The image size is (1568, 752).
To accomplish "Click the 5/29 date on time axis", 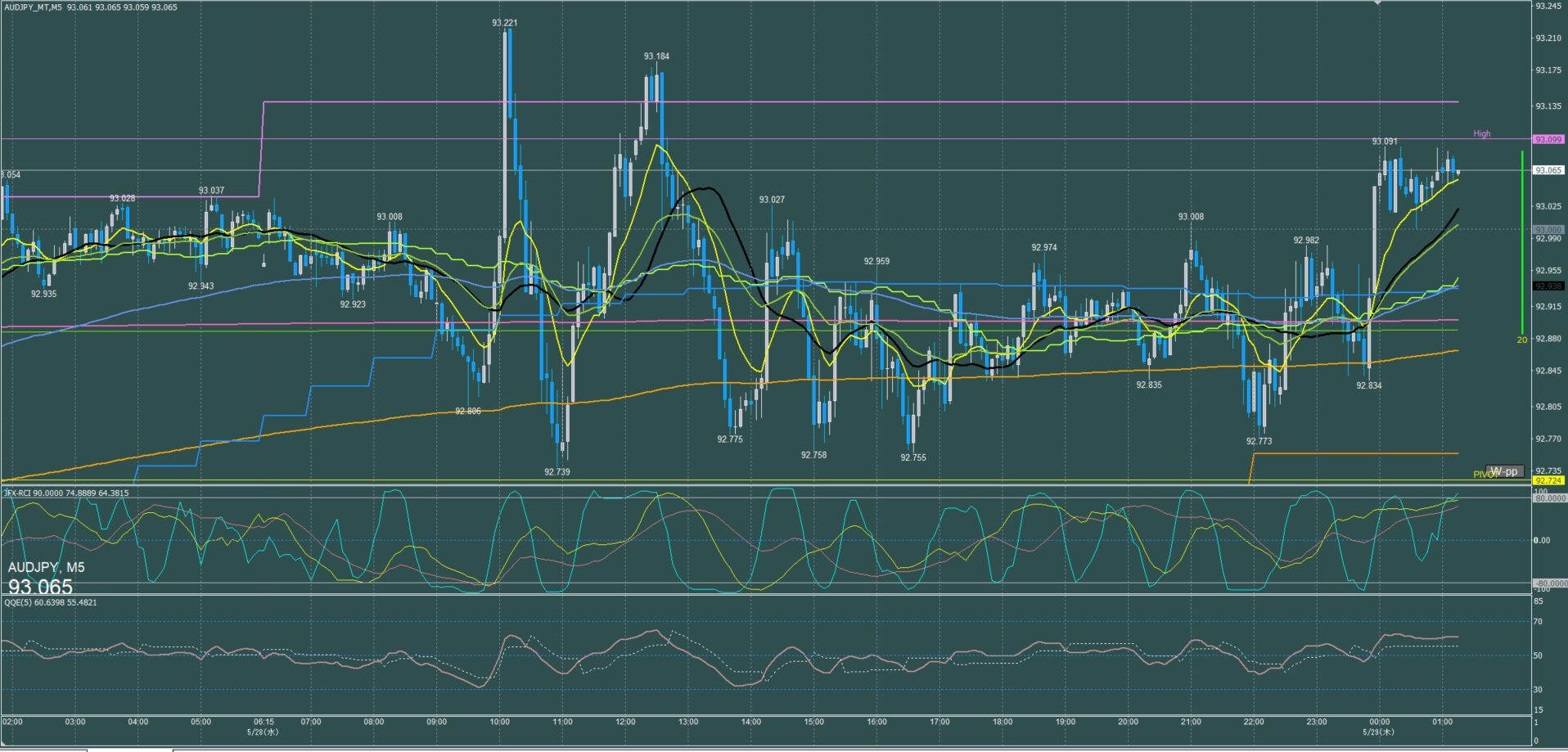I will pyautogui.click(x=1379, y=732).
